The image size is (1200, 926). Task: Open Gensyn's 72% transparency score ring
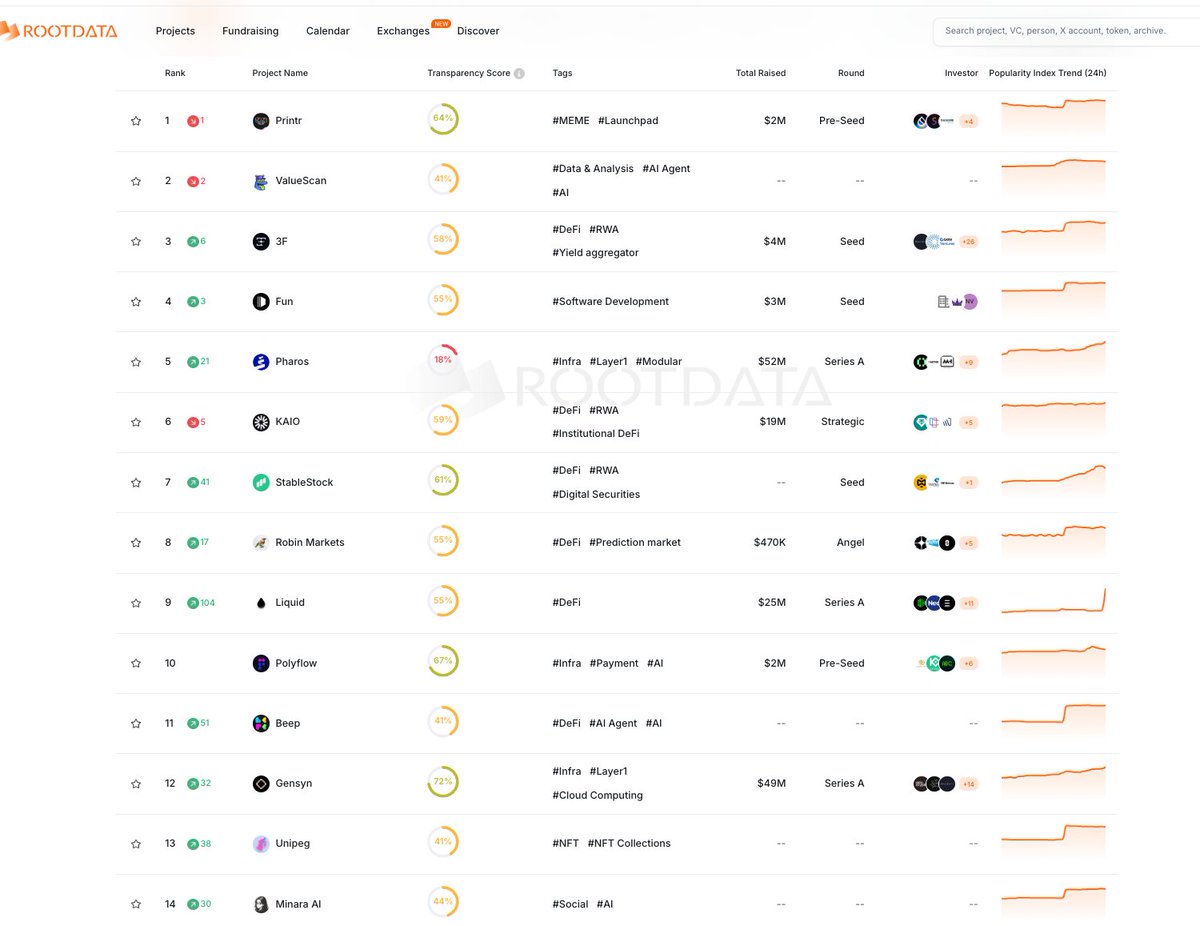(x=443, y=782)
